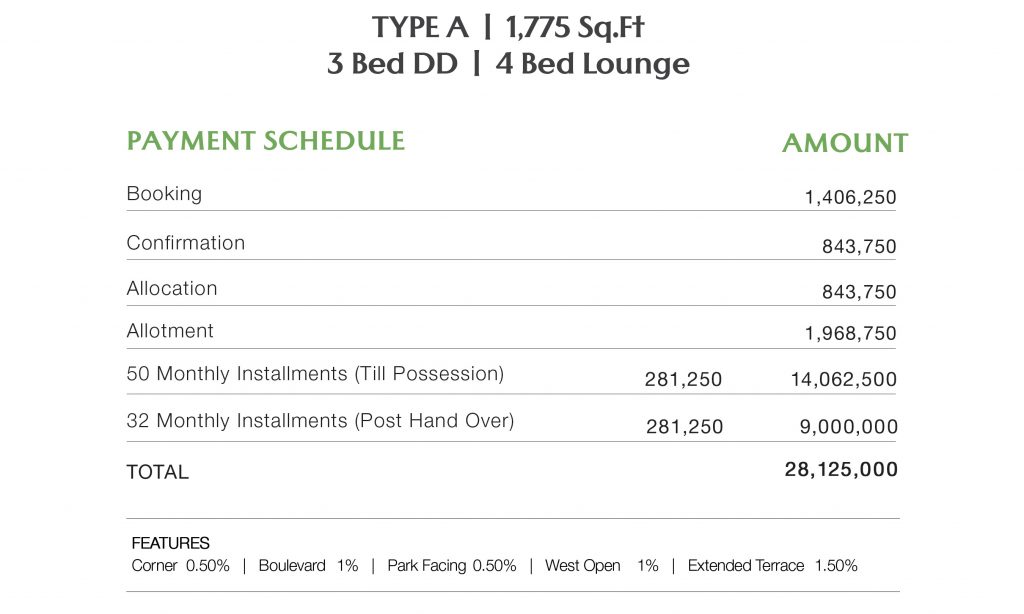Viewport: 1024px width, 614px height.
Task: Click the Allotment row label
Action: [x=170, y=330]
